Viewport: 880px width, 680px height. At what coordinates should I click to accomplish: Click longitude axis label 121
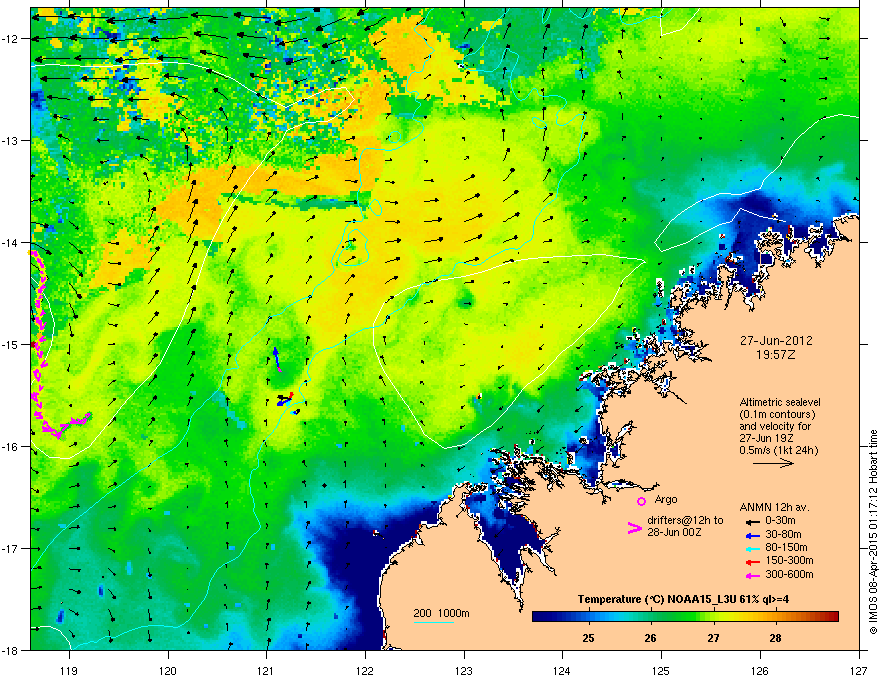(x=267, y=670)
